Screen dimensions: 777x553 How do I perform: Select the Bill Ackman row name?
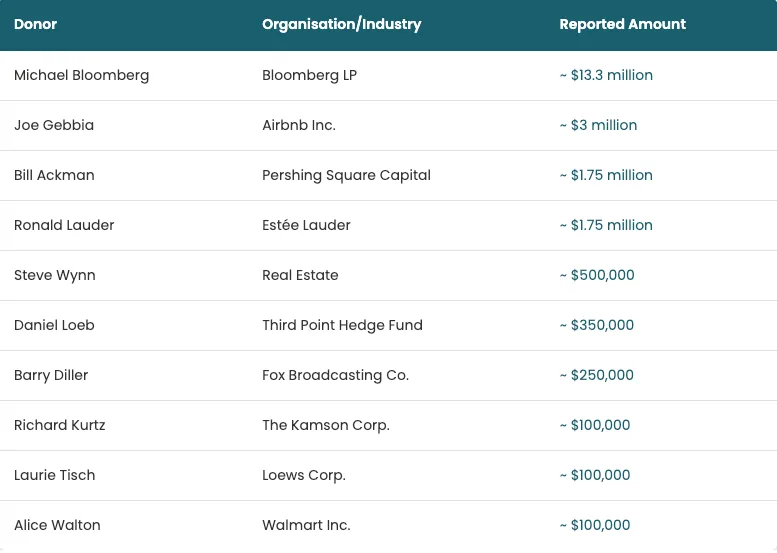point(54,175)
